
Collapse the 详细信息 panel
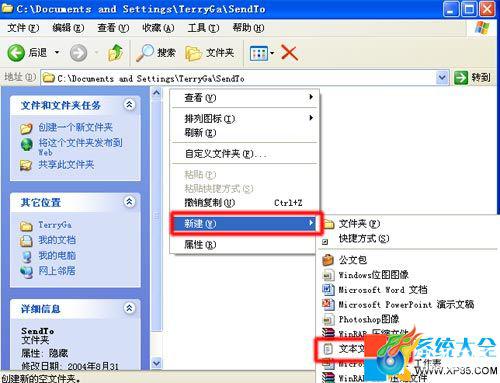click(129, 308)
